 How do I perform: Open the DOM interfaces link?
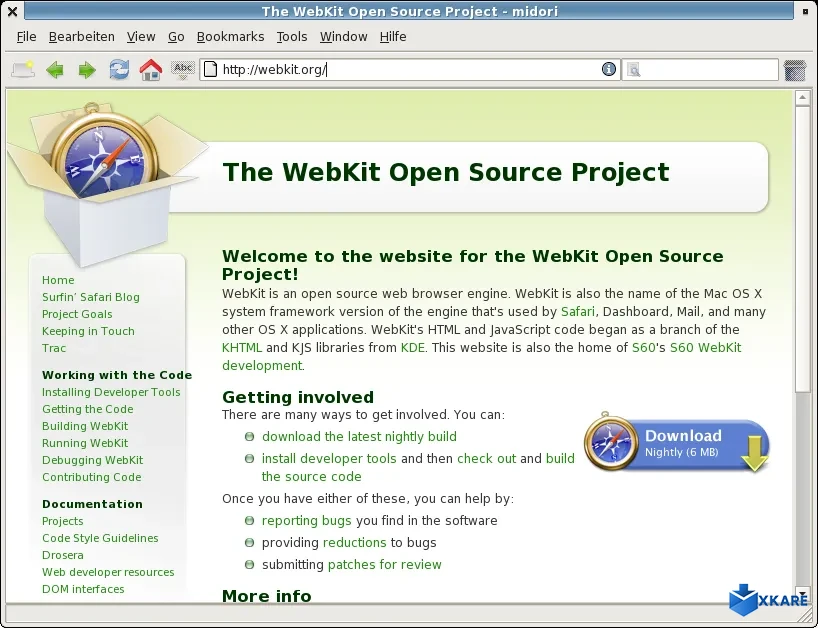click(x=83, y=589)
